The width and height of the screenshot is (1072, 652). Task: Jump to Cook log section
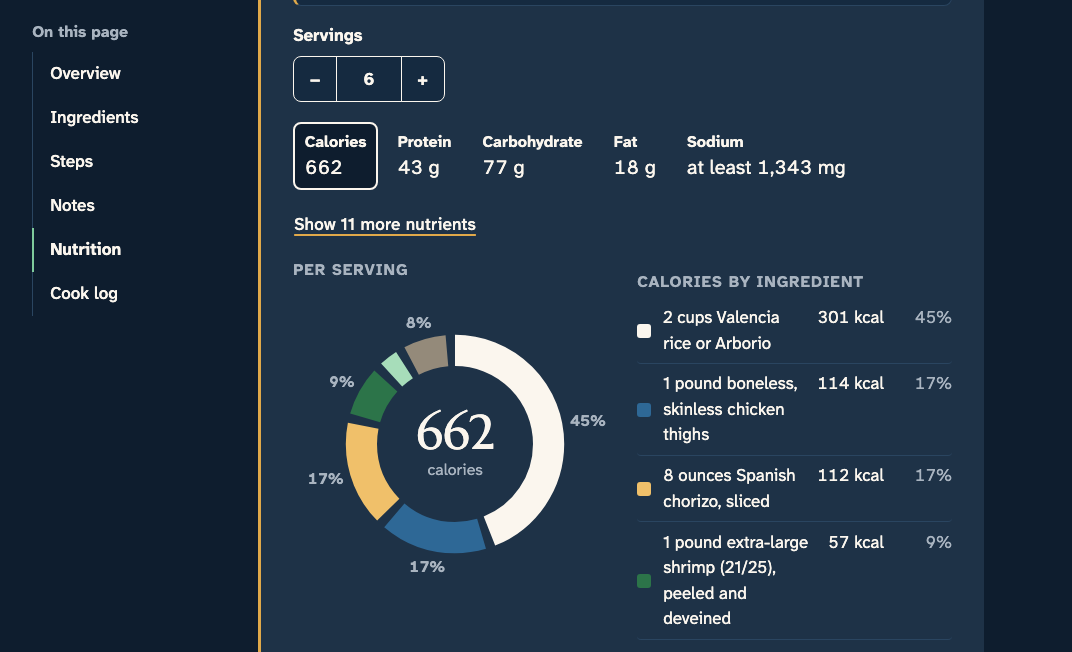[x=84, y=293]
